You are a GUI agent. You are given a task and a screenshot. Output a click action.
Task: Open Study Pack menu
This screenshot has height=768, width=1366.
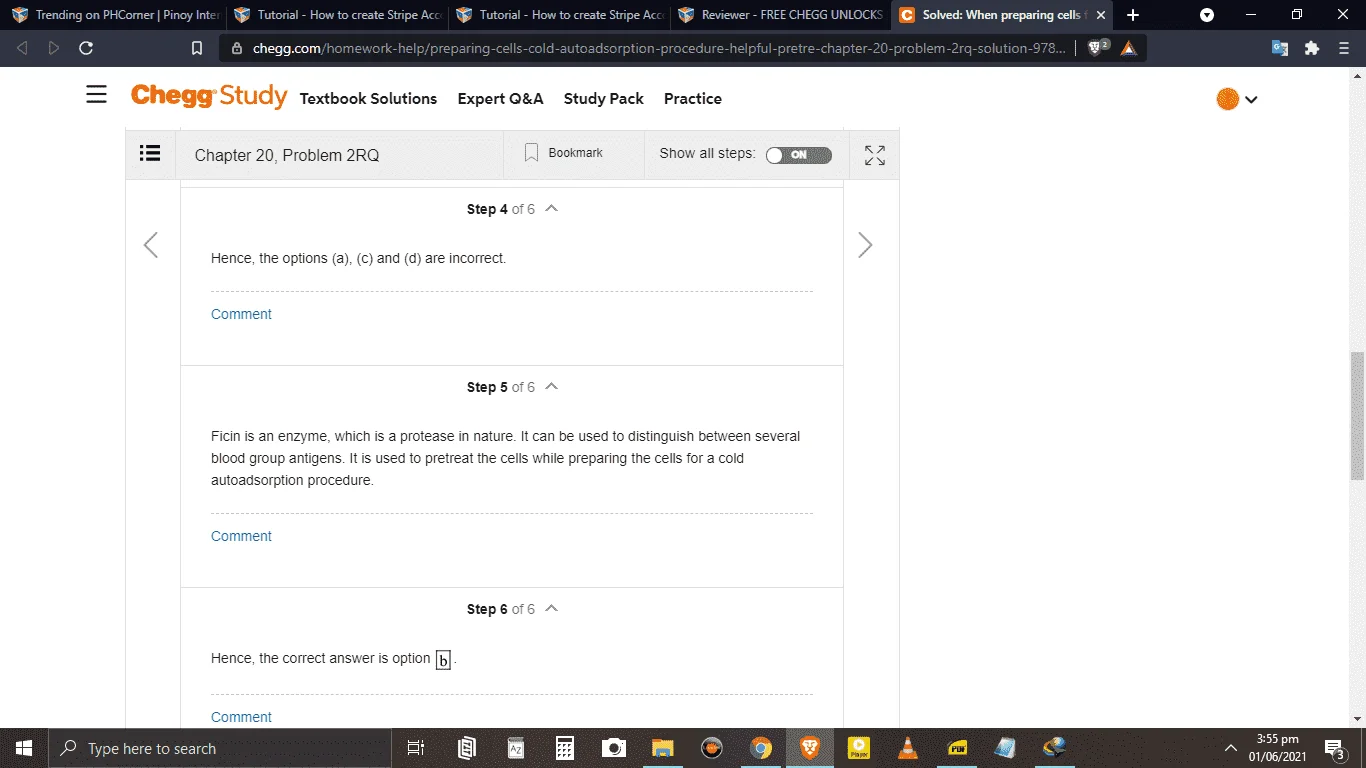point(604,98)
